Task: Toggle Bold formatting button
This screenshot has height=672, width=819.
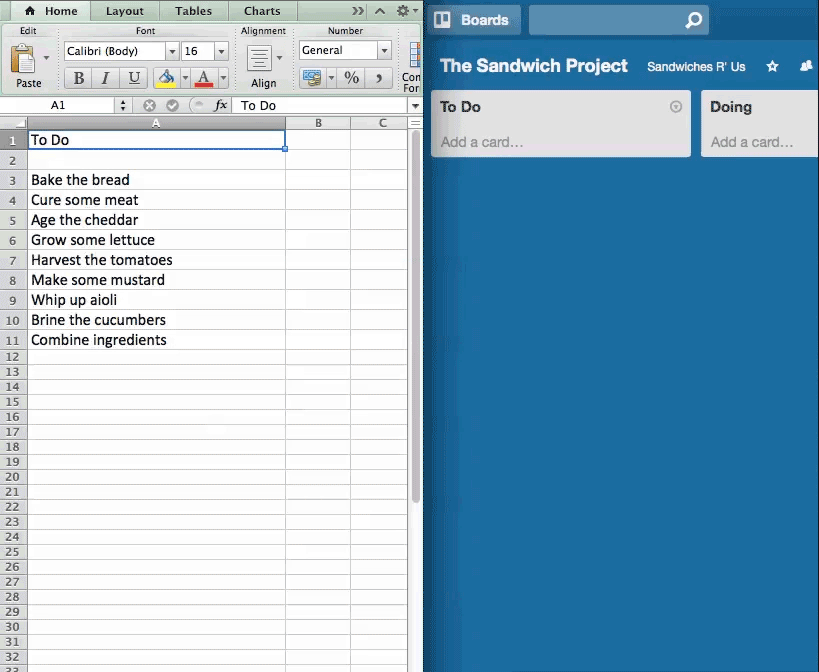Action: coord(78,78)
